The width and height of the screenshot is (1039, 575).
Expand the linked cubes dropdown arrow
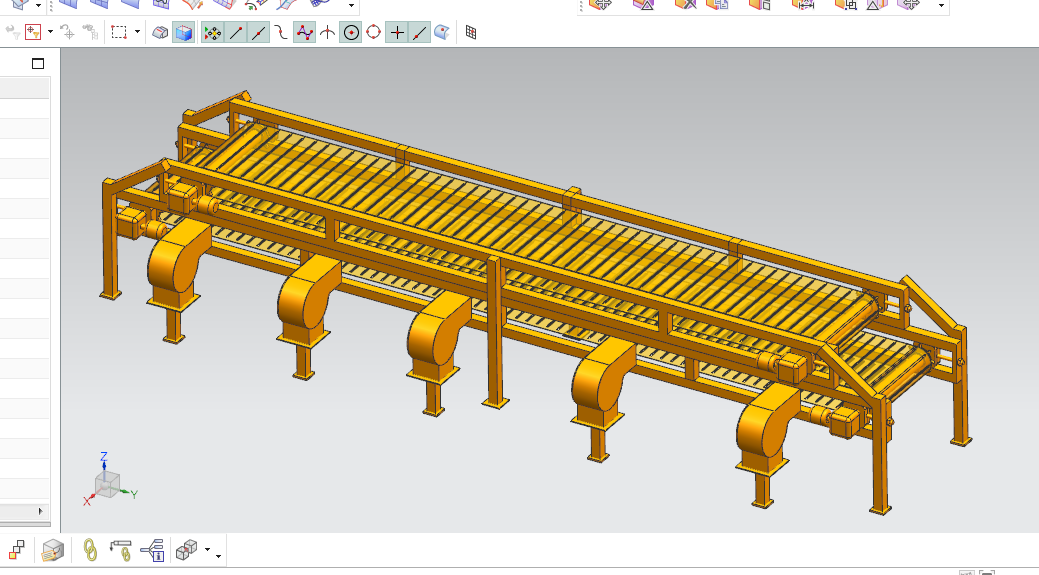pyautogui.click(x=207, y=550)
